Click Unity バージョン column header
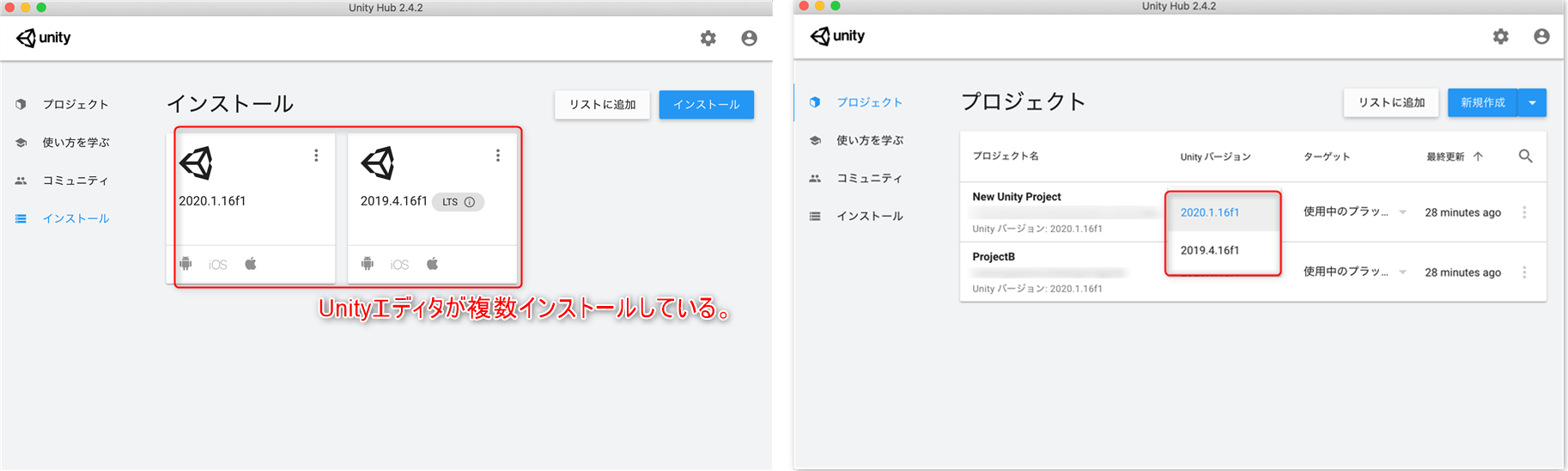The height and width of the screenshot is (471, 1568). pyautogui.click(x=1215, y=156)
